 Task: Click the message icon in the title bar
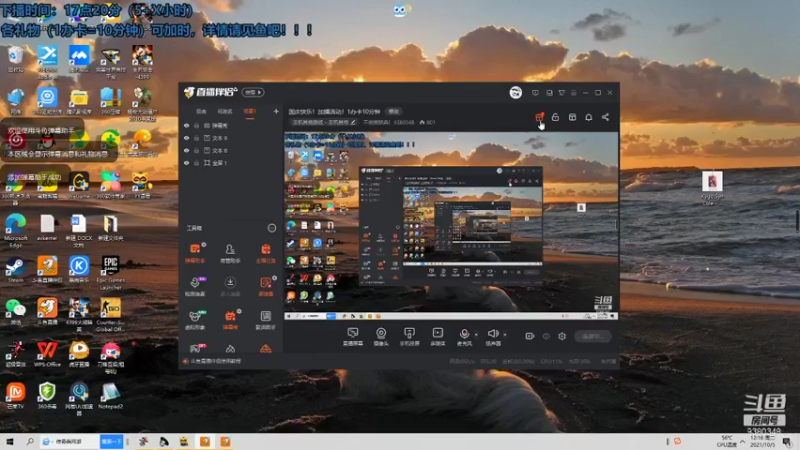pyautogui.click(x=535, y=93)
